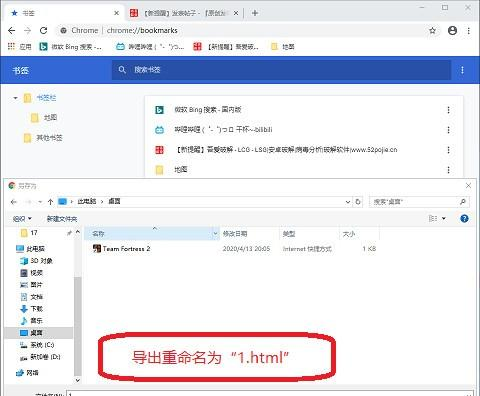Click the search desktop field
Viewport: 480px width, 396px height.
coord(419,202)
